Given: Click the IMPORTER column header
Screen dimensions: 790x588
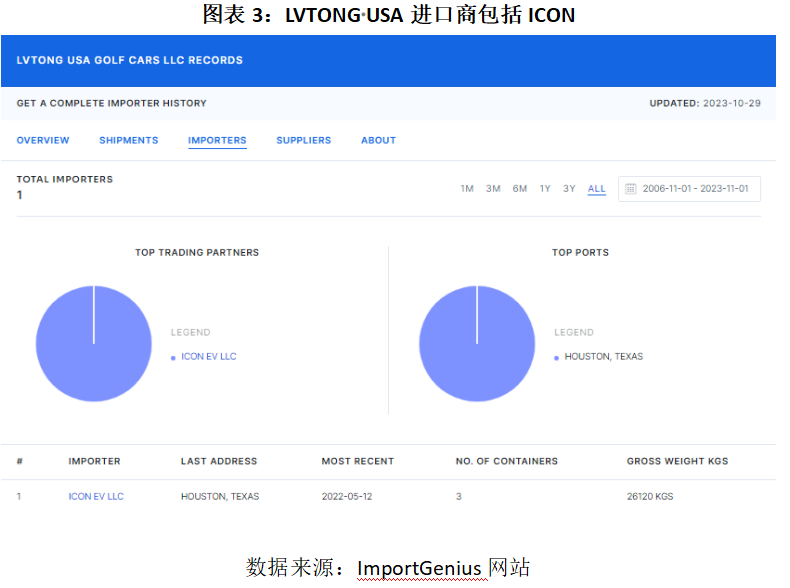Looking at the screenshot, I should tap(94, 461).
